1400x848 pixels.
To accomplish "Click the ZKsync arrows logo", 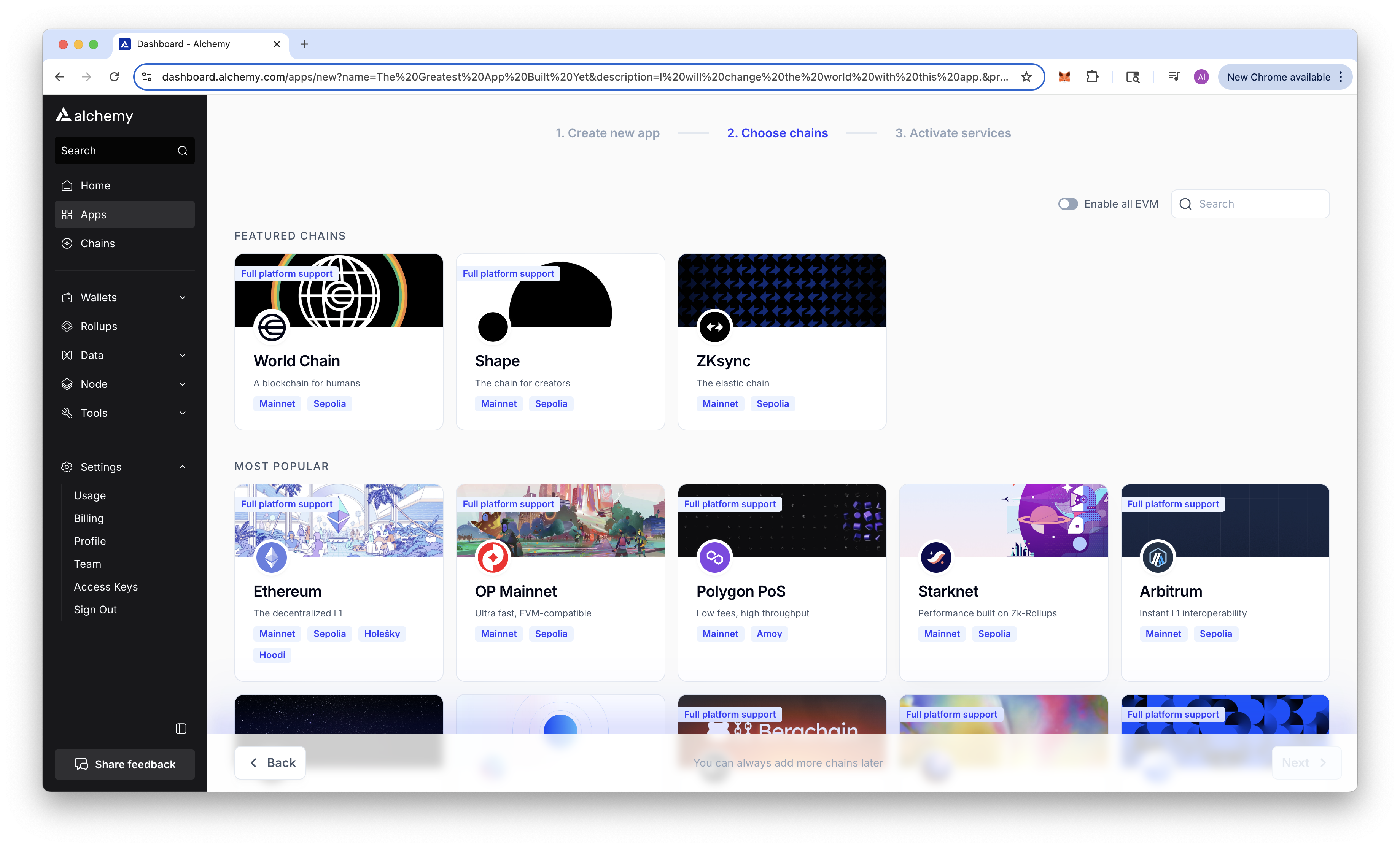I will (x=715, y=327).
